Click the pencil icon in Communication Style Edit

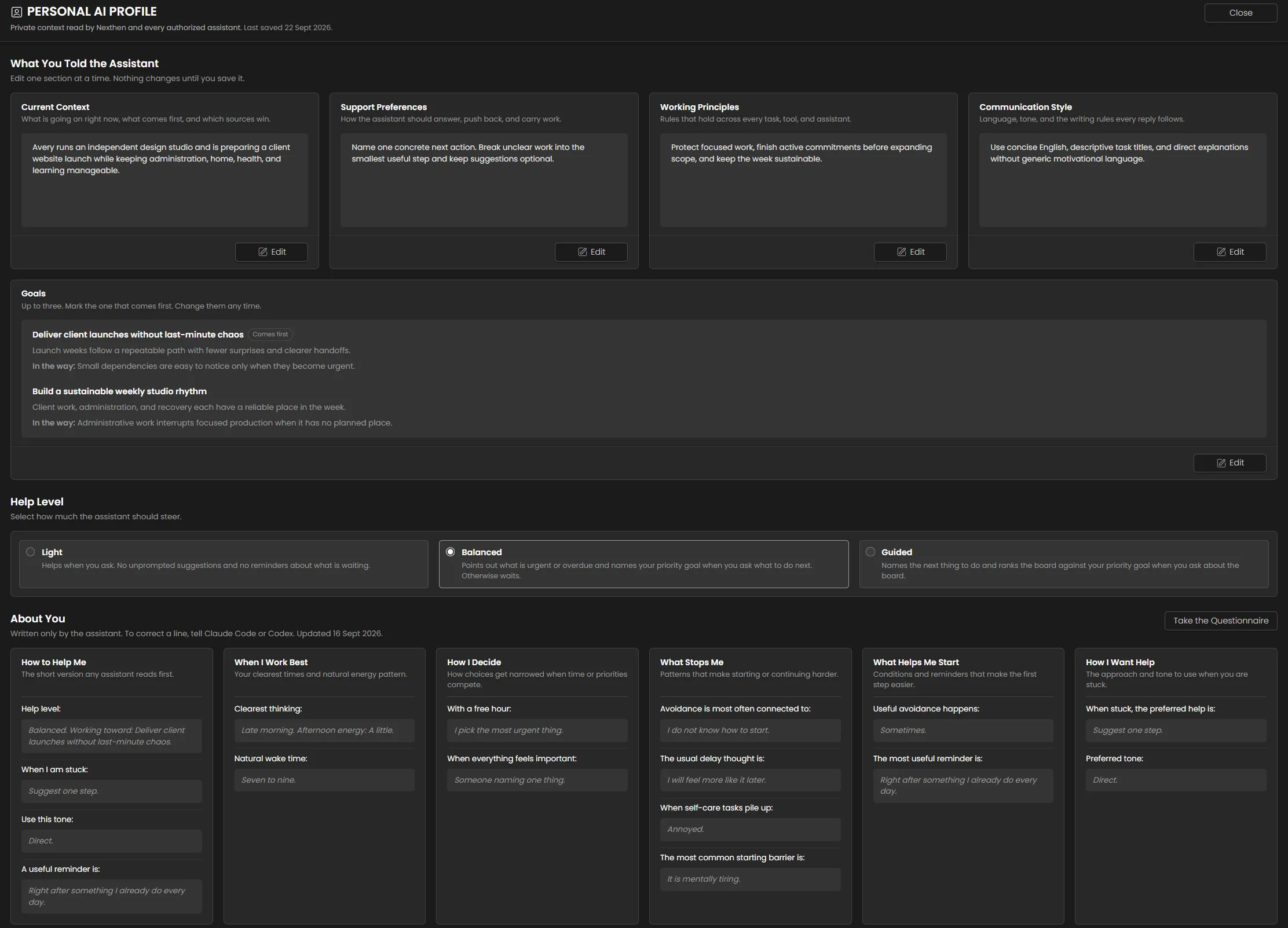click(1221, 252)
